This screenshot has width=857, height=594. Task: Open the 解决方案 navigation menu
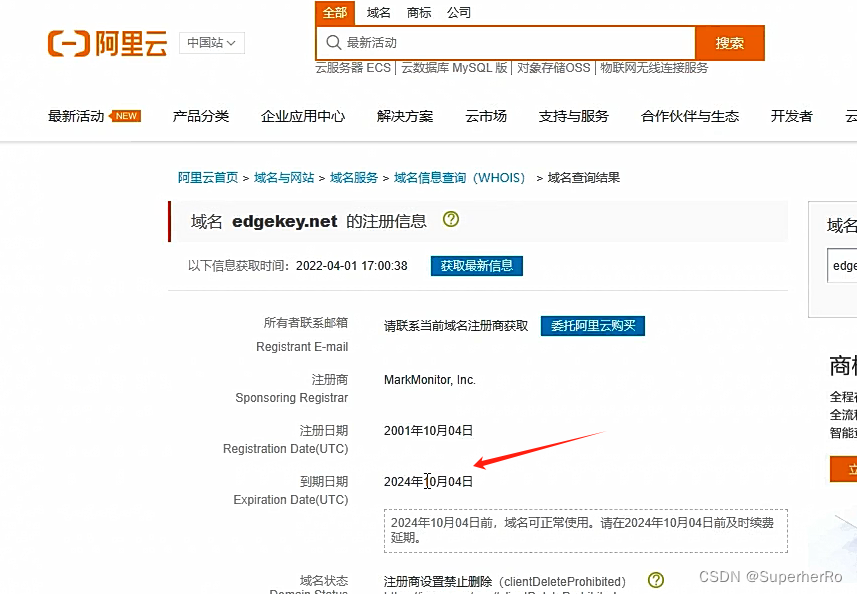[405, 116]
